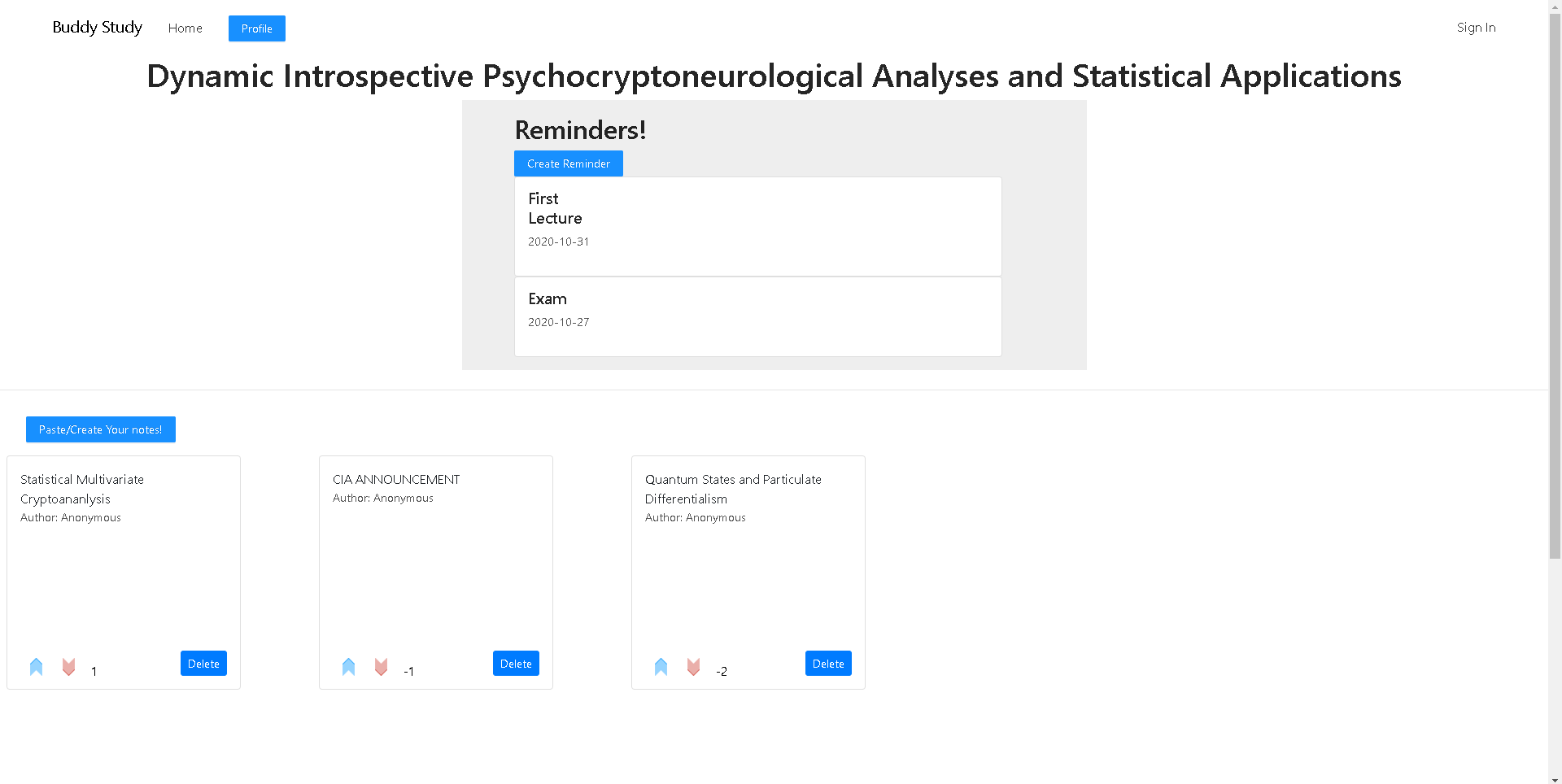Viewport: 1562px width, 784px height.
Task: Open the CIA ANNOUNCEMENT note title
Action: pos(396,480)
